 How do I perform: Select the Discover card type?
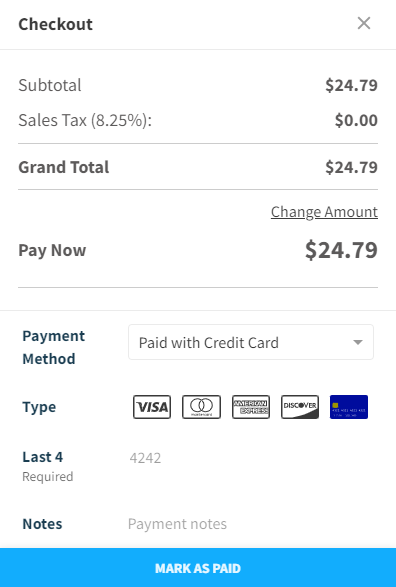point(300,407)
